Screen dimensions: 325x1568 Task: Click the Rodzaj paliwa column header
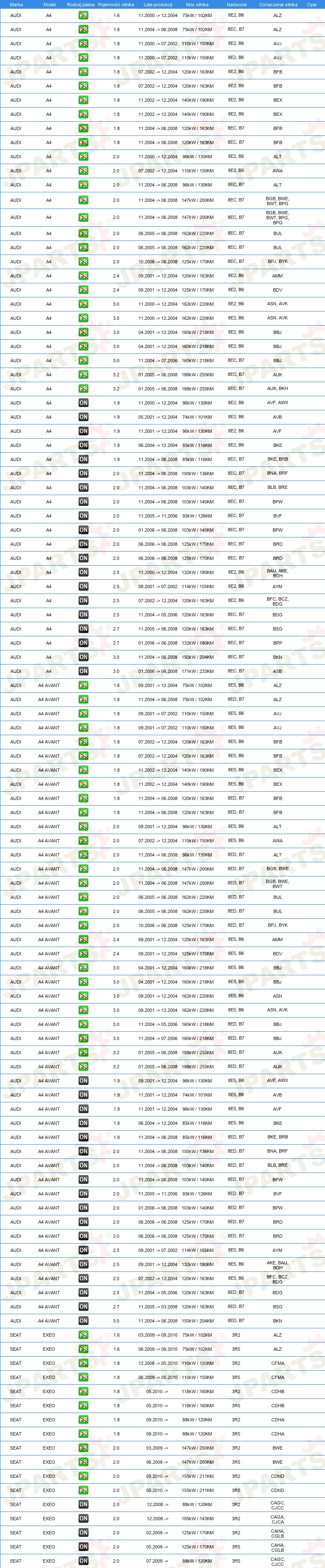[x=81, y=4]
